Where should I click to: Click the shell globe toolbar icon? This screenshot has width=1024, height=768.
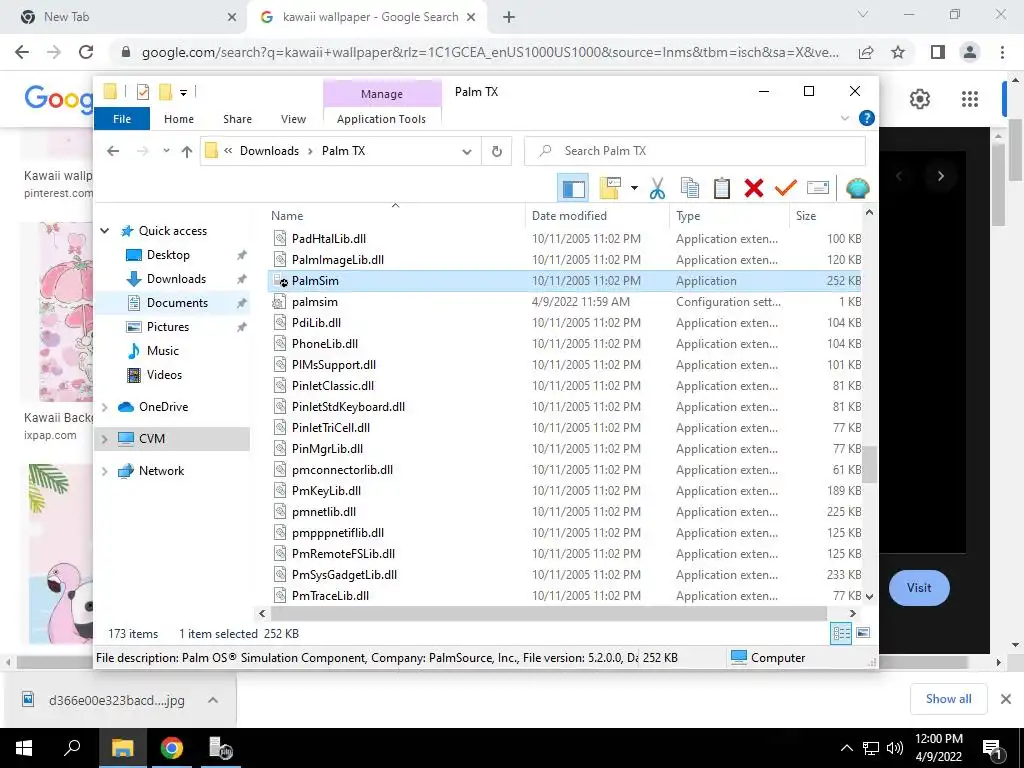coord(857,189)
